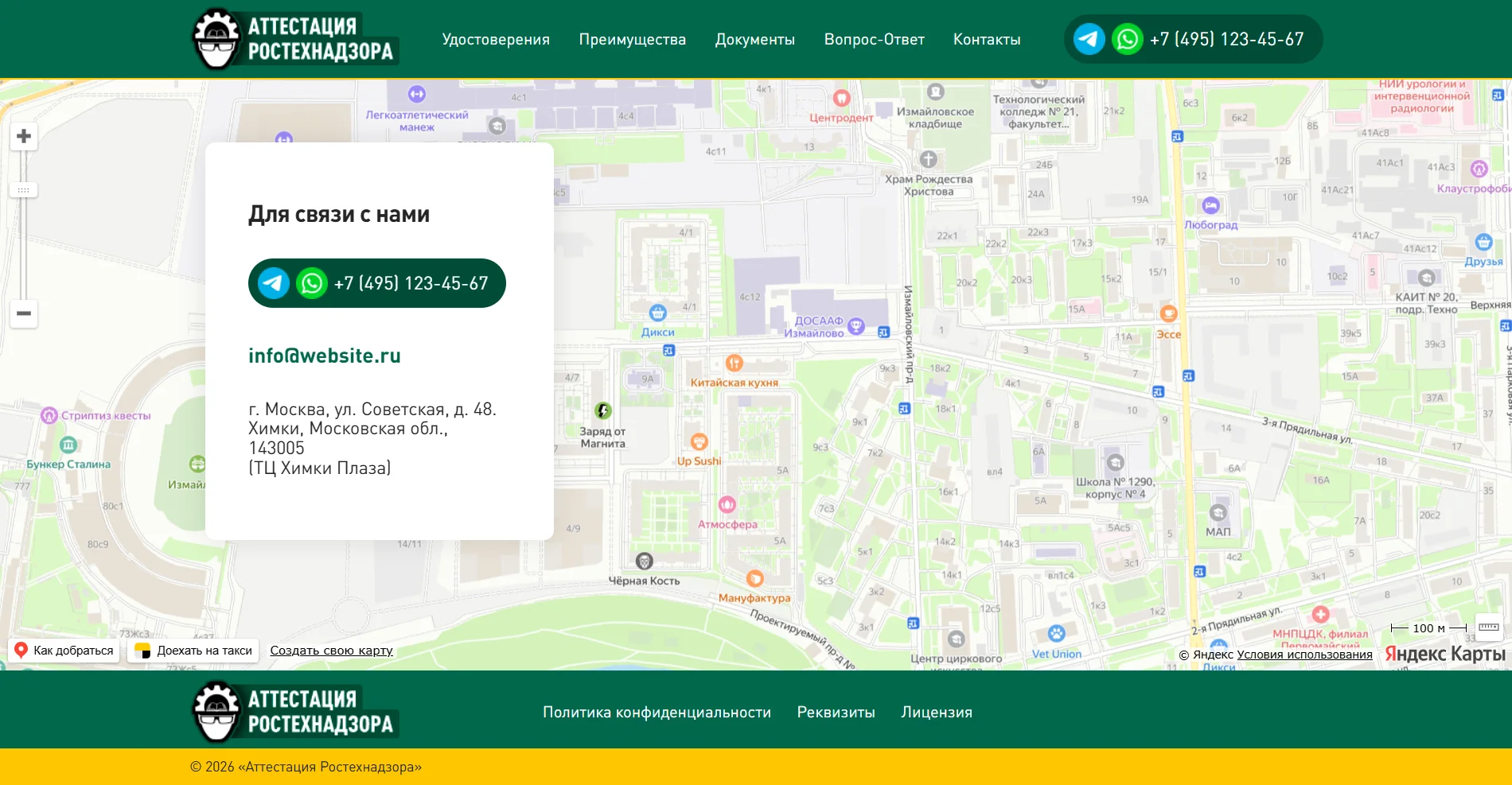Viewport: 1512px width, 785px height.
Task: Select the Мануфактура map marker
Action: click(x=754, y=579)
